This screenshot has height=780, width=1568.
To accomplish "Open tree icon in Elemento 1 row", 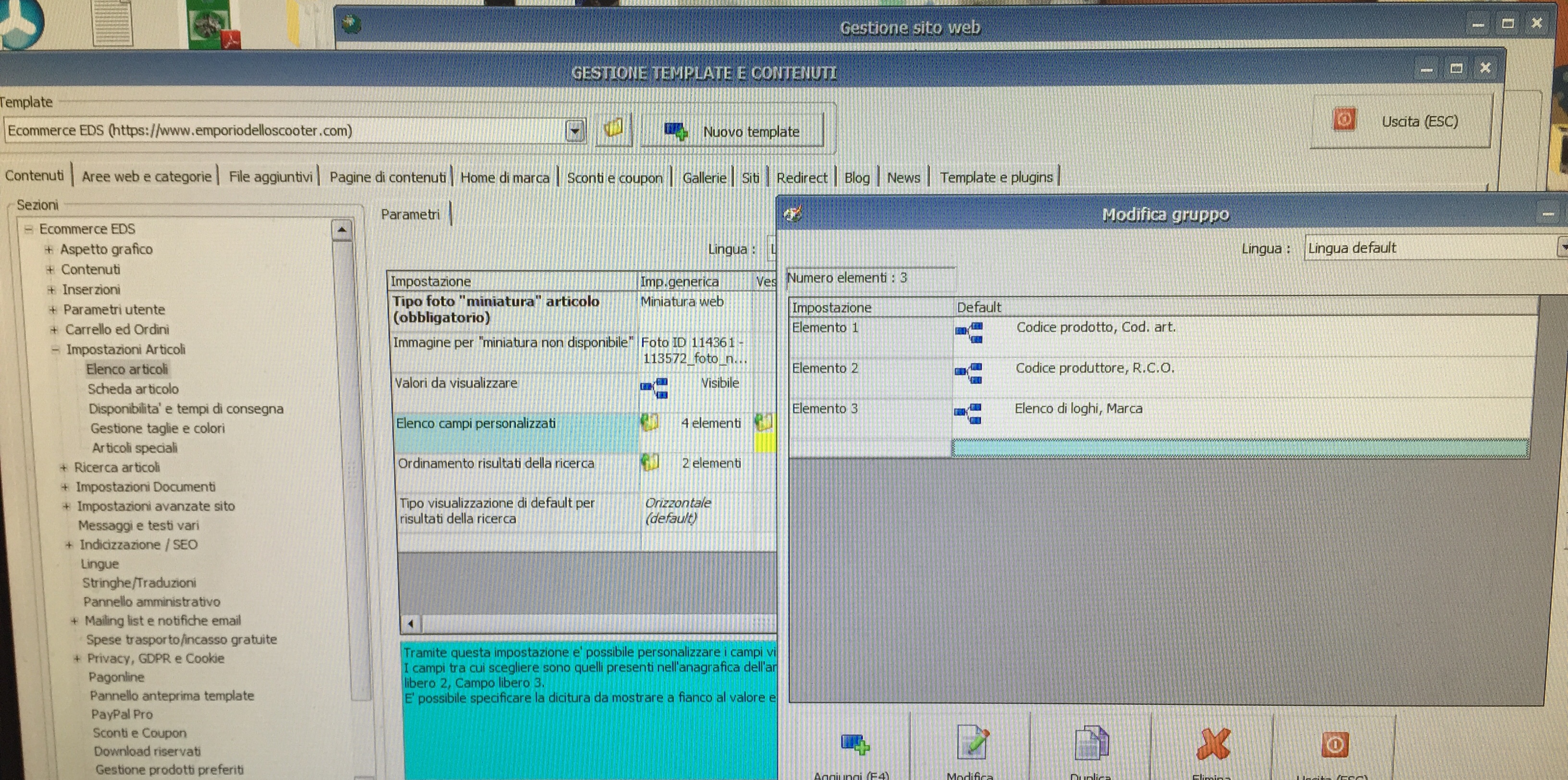I will tap(968, 332).
